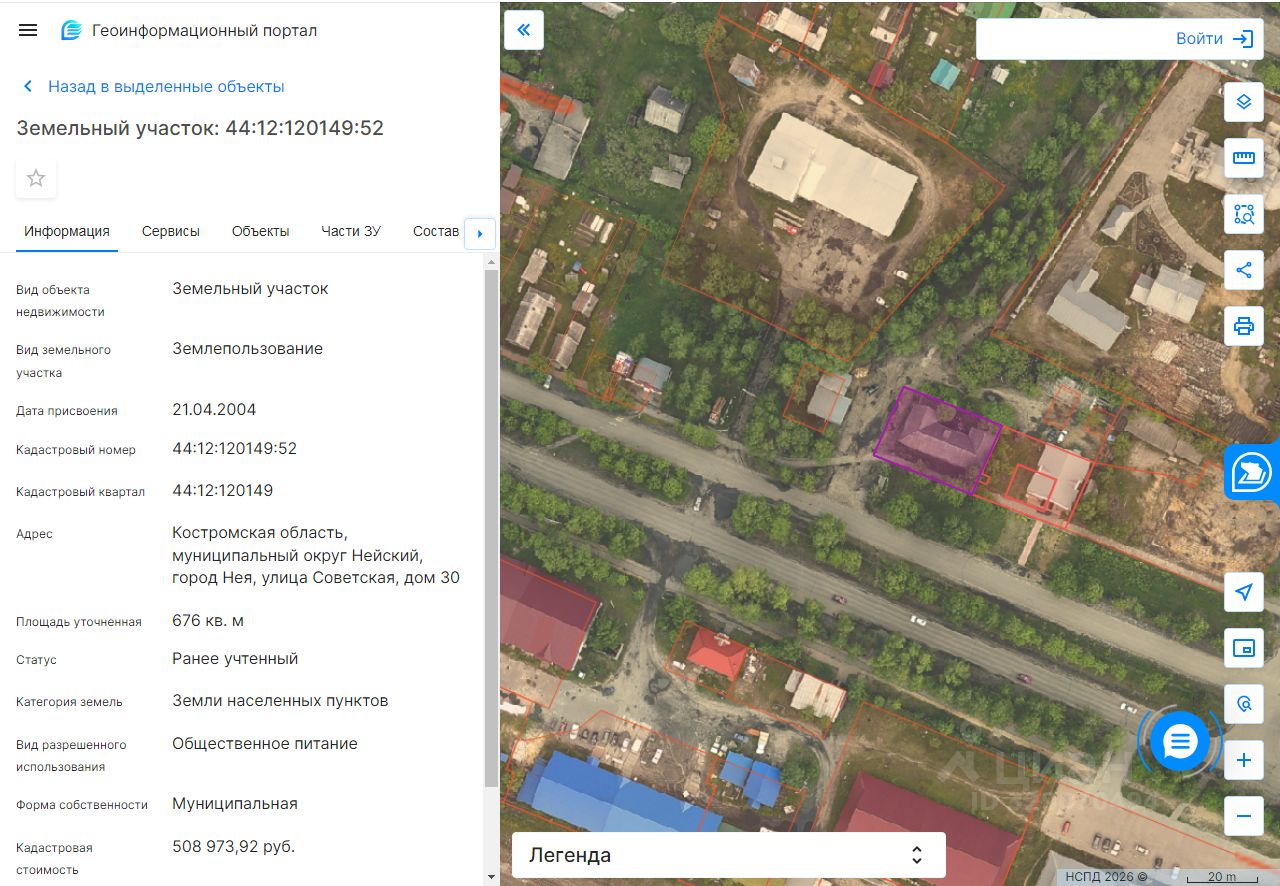
Task: Click the map search-at-point tool
Action: tap(1244, 704)
